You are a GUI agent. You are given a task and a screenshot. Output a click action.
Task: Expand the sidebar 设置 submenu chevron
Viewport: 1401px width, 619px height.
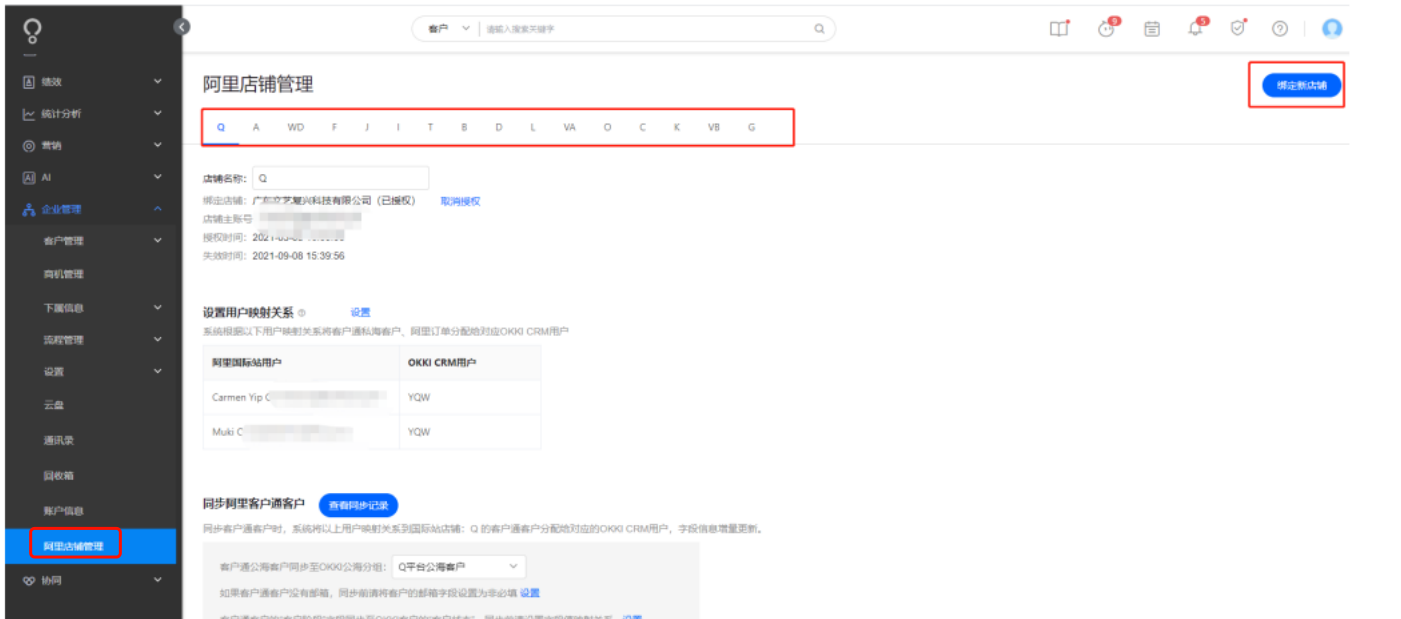pos(157,371)
